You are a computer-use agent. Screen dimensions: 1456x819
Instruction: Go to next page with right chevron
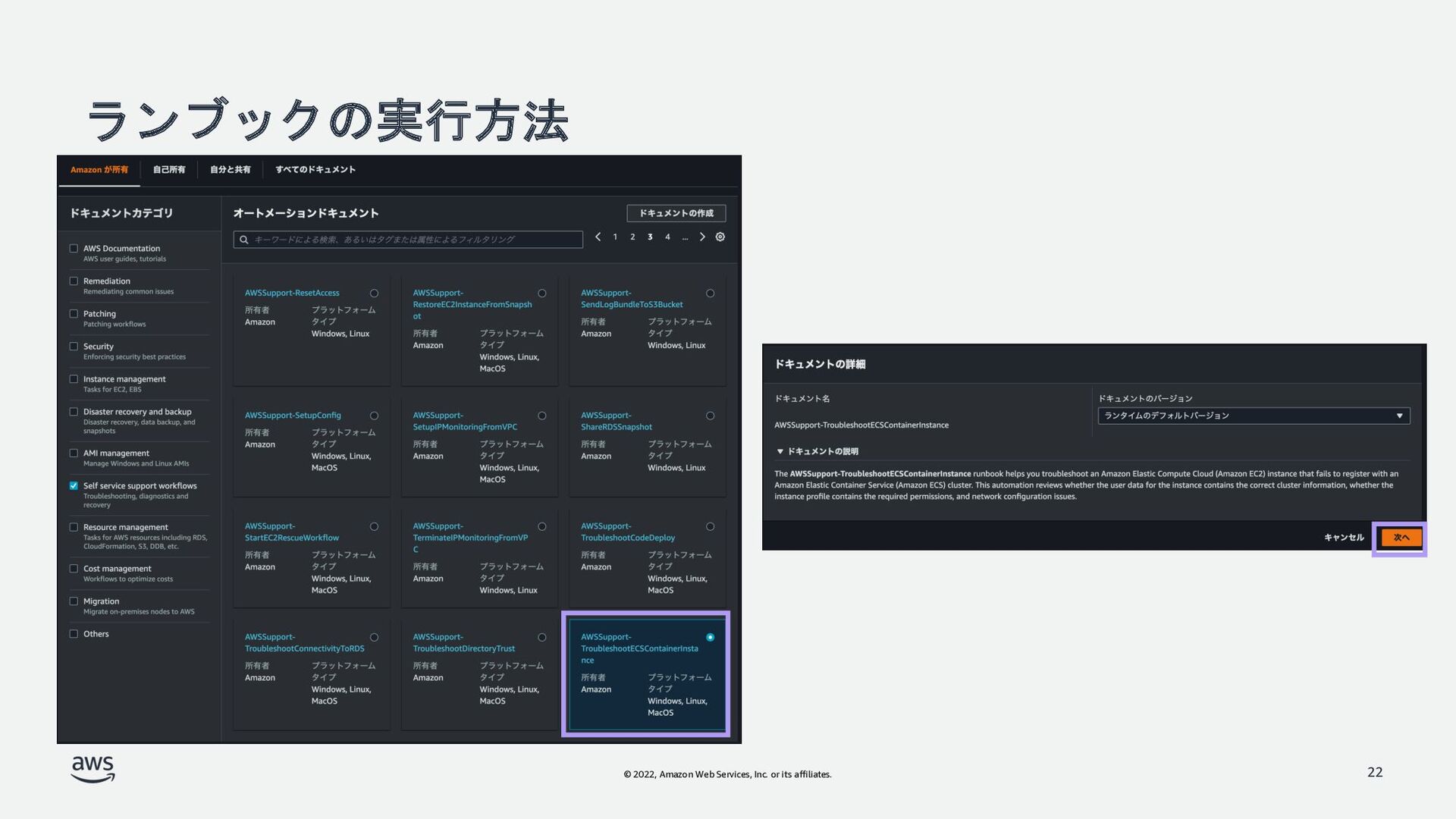tap(702, 237)
